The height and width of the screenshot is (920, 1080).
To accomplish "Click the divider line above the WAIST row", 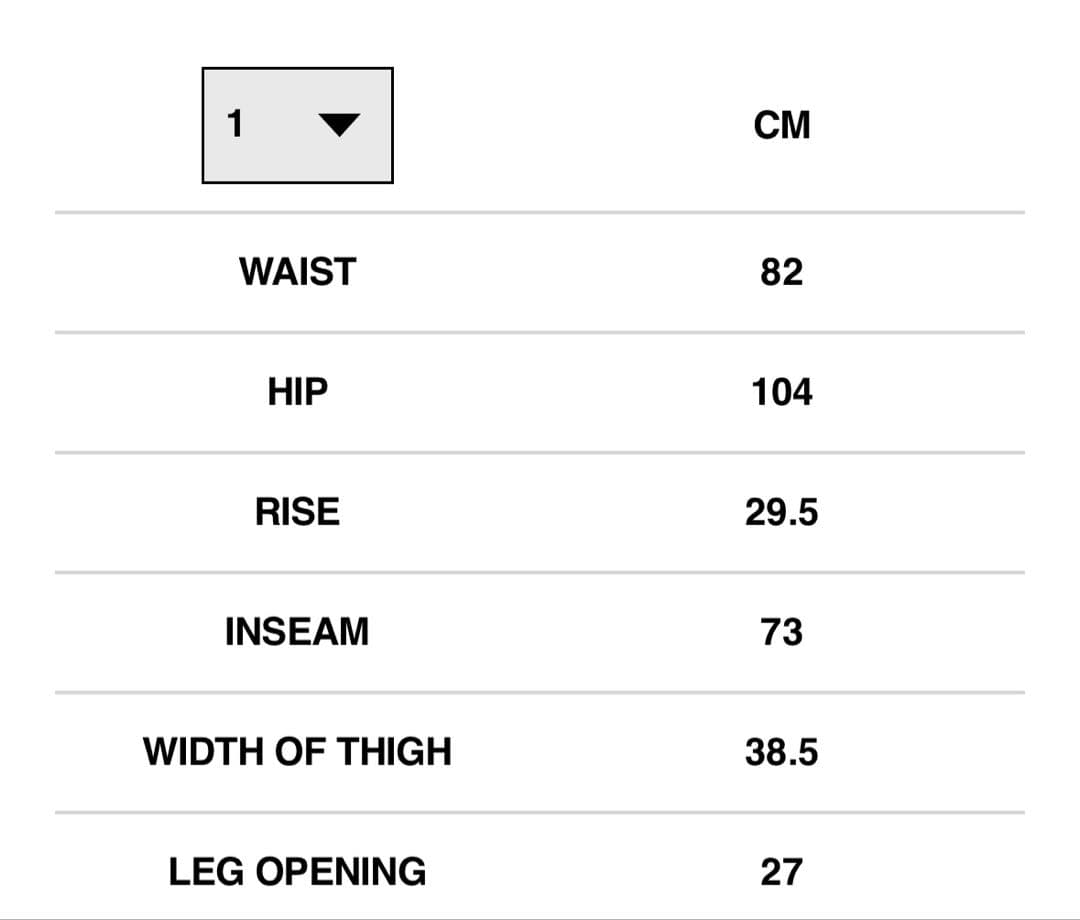I will click(540, 212).
